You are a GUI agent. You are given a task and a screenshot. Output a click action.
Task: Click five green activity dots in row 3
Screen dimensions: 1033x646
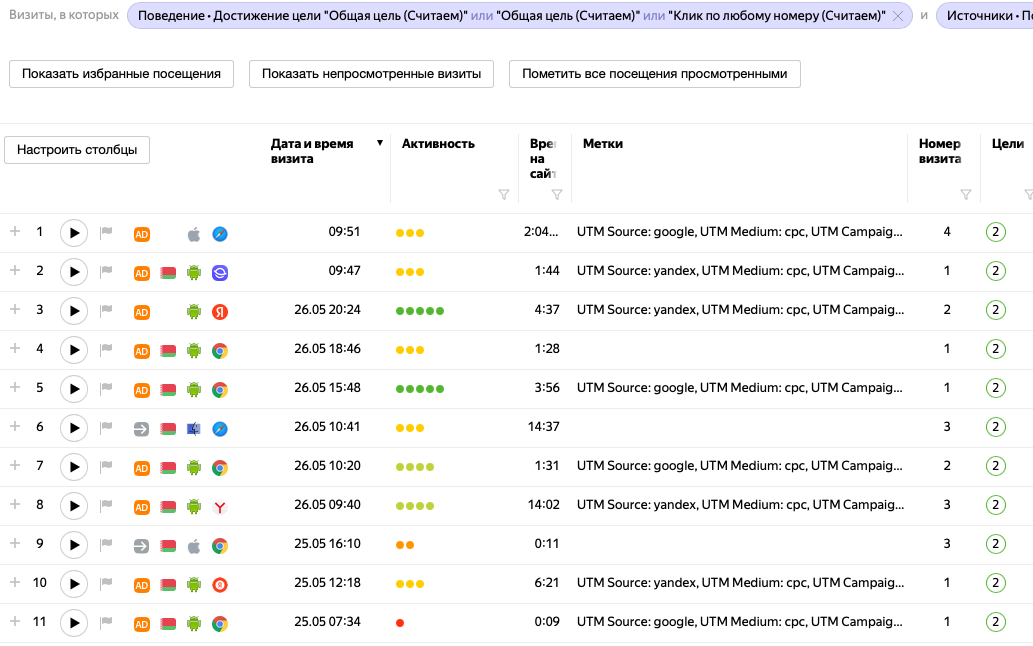coord(420,311)
